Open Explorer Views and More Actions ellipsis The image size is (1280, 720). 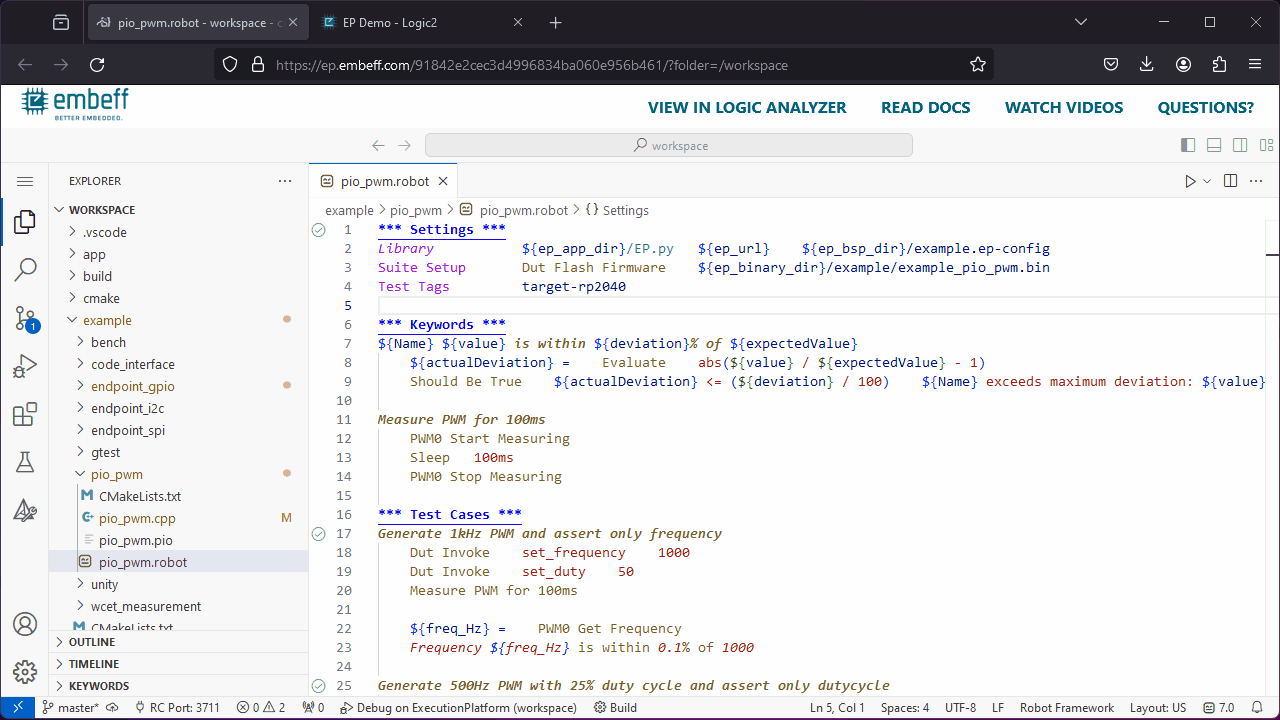click(285, 181)
